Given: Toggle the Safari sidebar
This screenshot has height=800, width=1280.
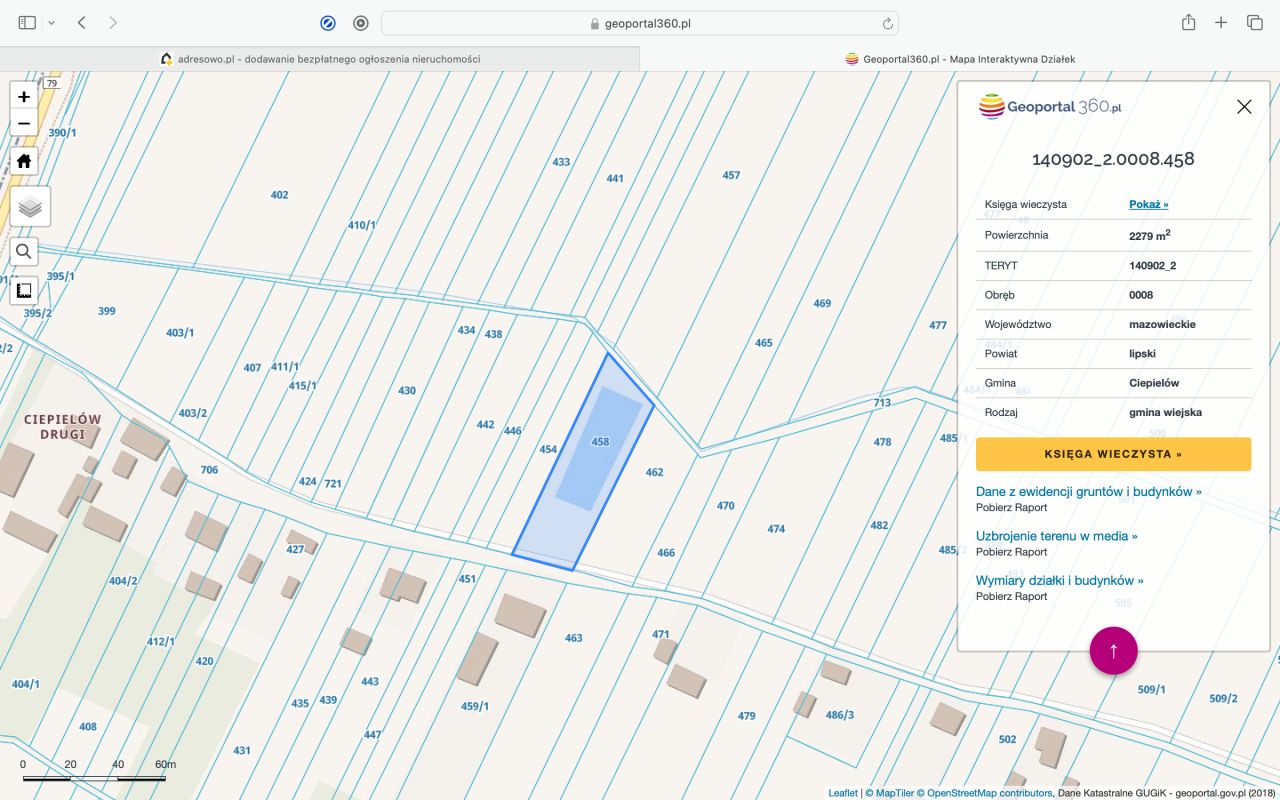Looking at the screenshot, I should click(27, 23).
